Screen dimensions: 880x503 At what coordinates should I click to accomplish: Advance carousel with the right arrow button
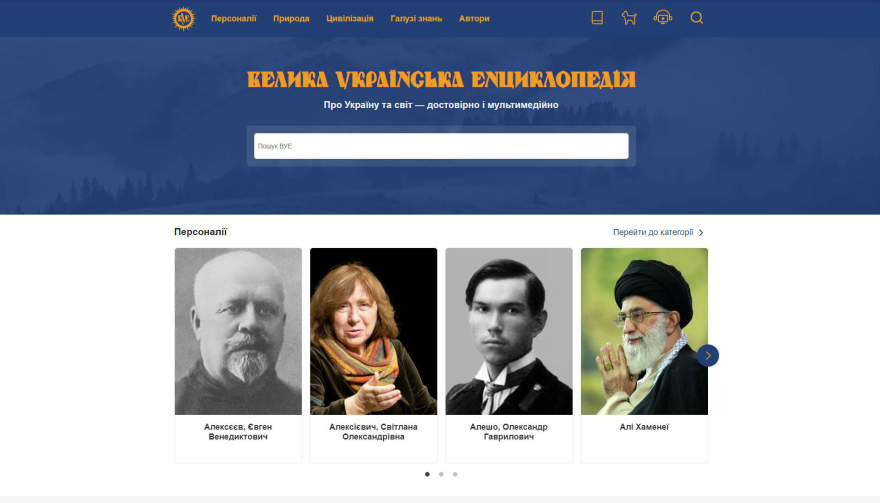pos(708,355)
